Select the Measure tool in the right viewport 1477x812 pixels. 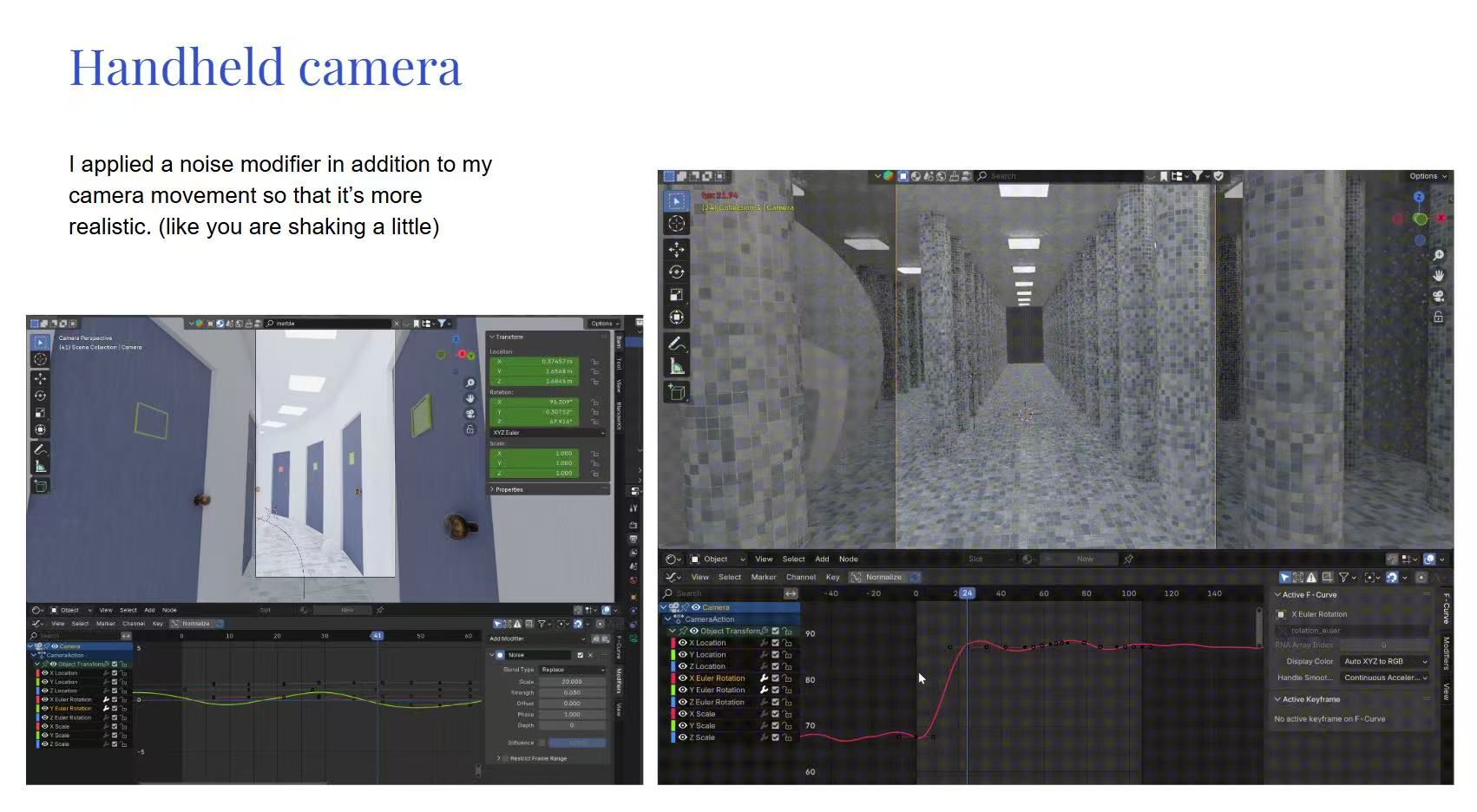[x=676, y=367]
